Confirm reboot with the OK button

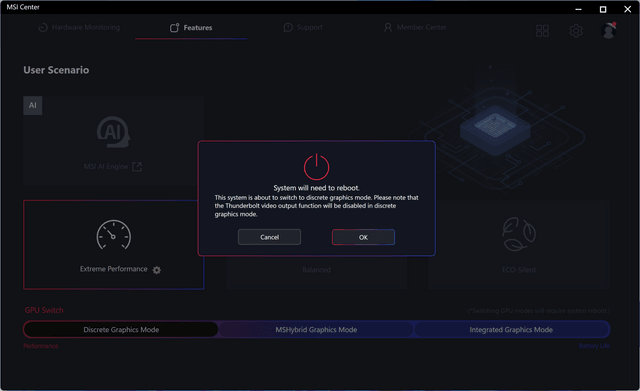363,237
